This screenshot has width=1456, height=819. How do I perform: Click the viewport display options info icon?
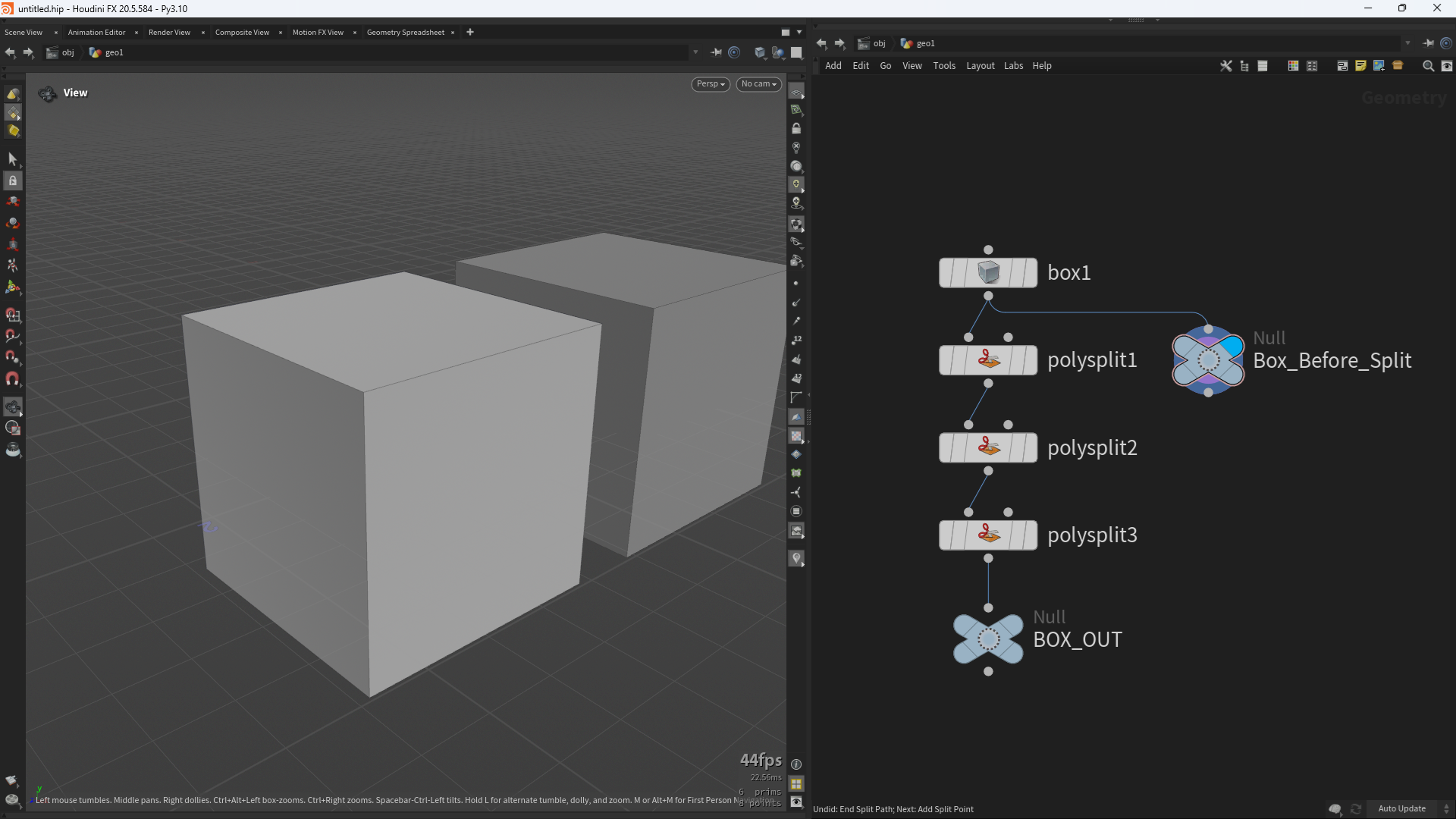tap(796, 764)
